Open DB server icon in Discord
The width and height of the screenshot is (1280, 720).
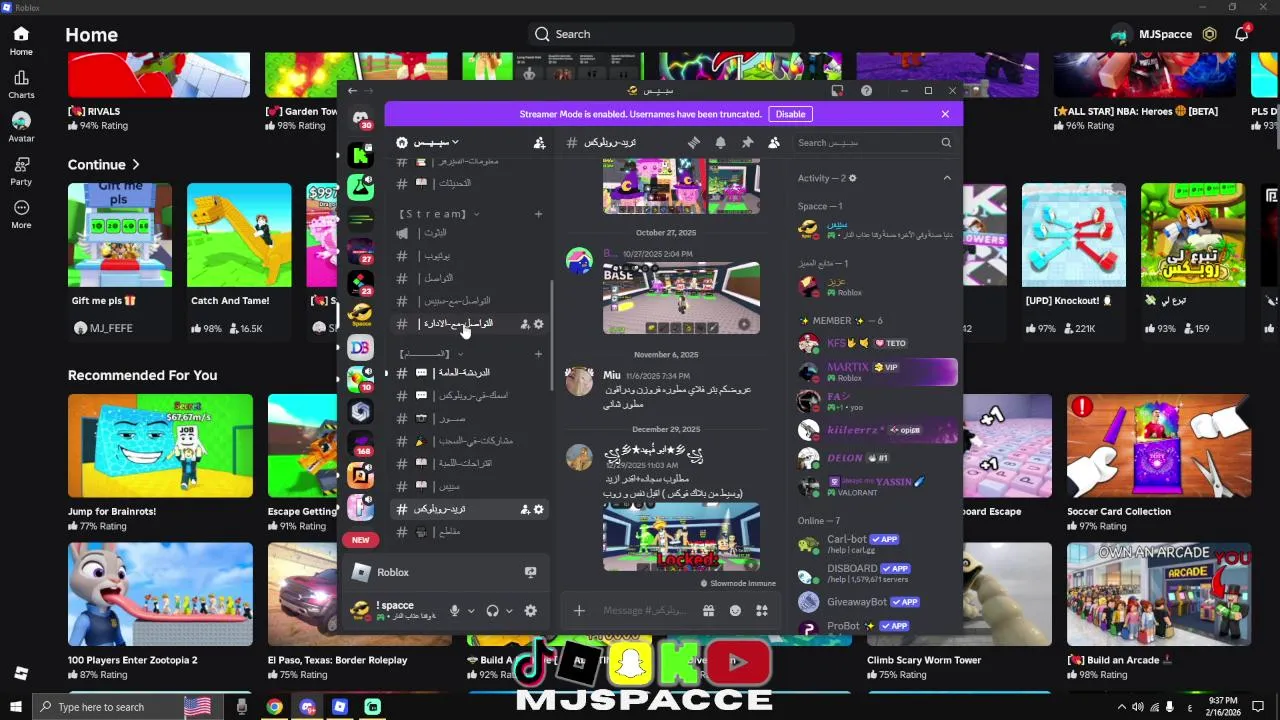coord(360,347)
